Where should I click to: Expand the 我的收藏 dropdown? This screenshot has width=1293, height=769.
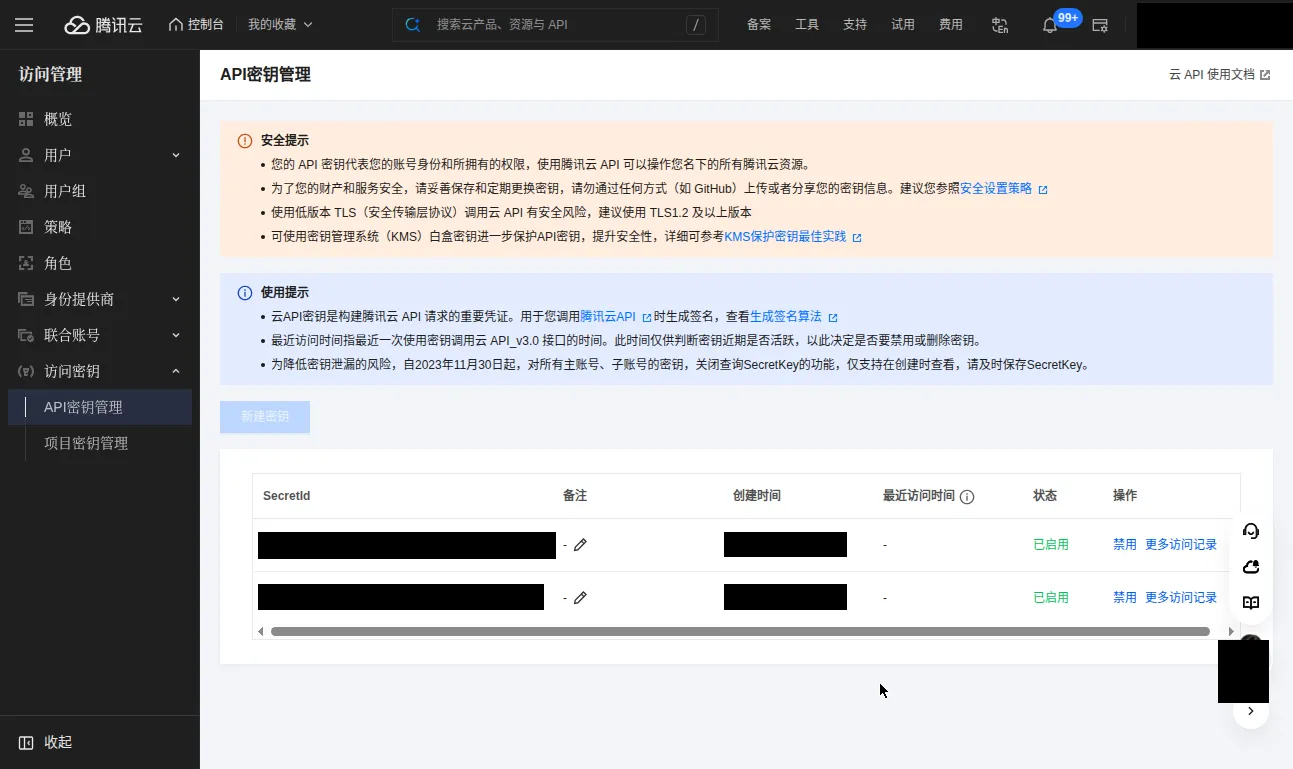(x=280, y=24)
